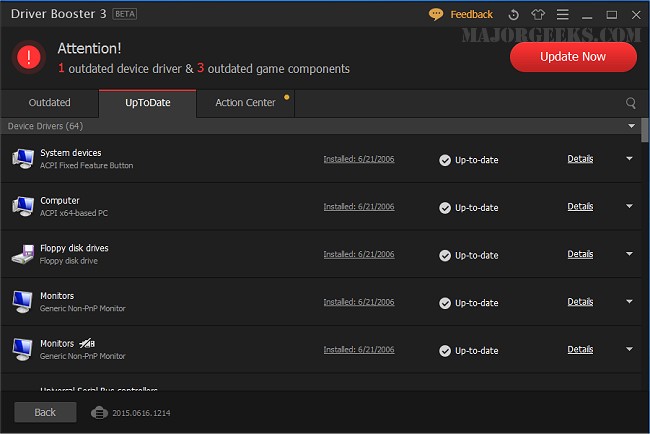The width and height of the screenshot is (650, 434).
Task: Click the System devices label
Action: point(70,153)
